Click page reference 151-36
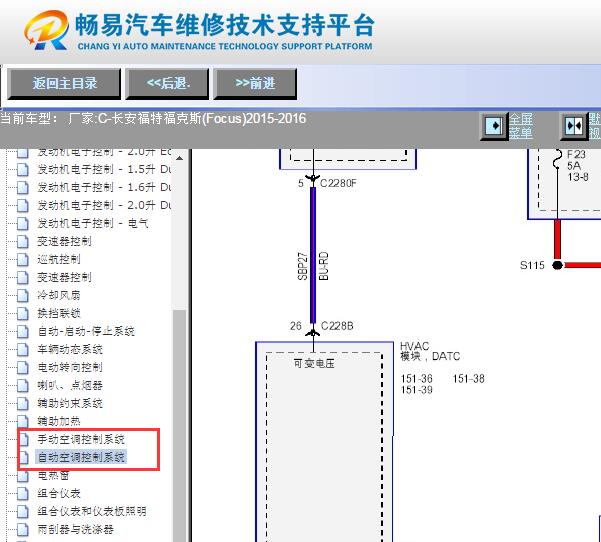This screenshot has height=542, width=601. click(x=416, y=379)
